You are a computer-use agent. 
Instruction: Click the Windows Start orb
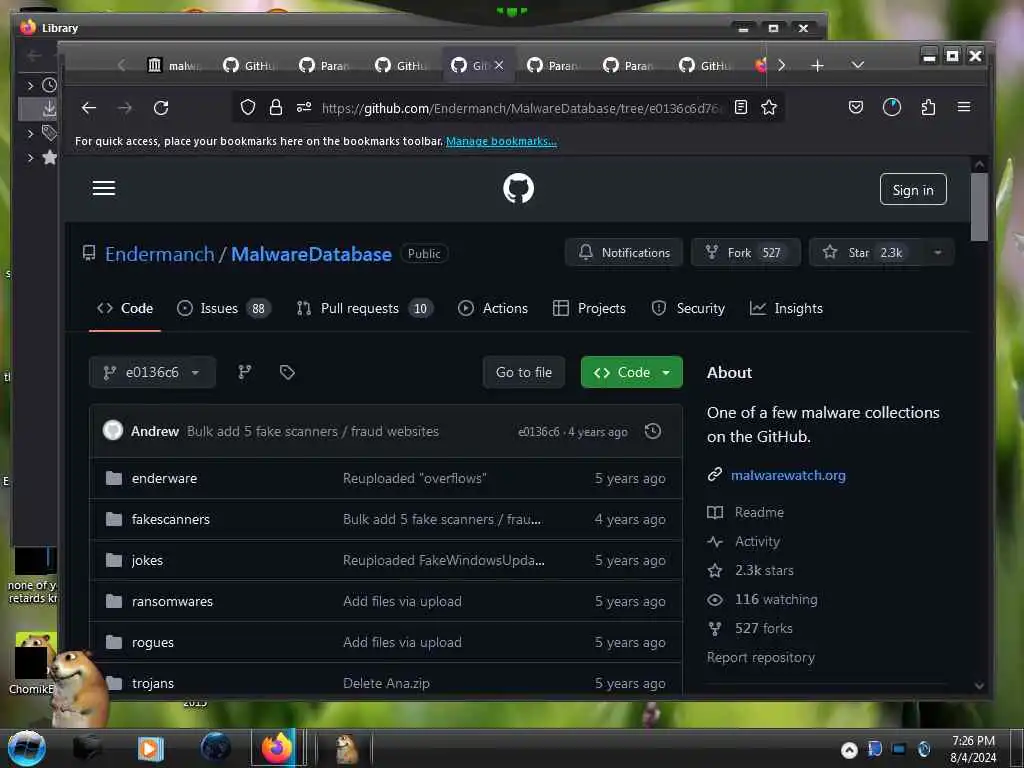[27, 748]
